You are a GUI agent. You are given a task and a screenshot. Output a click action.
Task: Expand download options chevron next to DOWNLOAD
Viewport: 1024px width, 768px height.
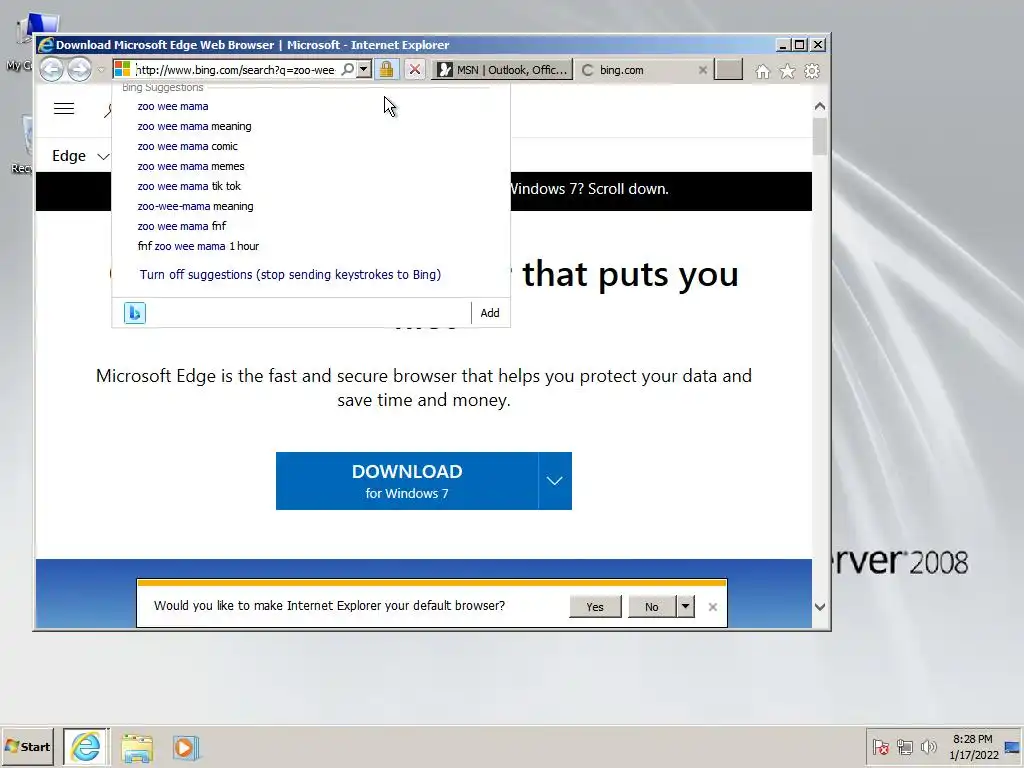pos(554,481)
